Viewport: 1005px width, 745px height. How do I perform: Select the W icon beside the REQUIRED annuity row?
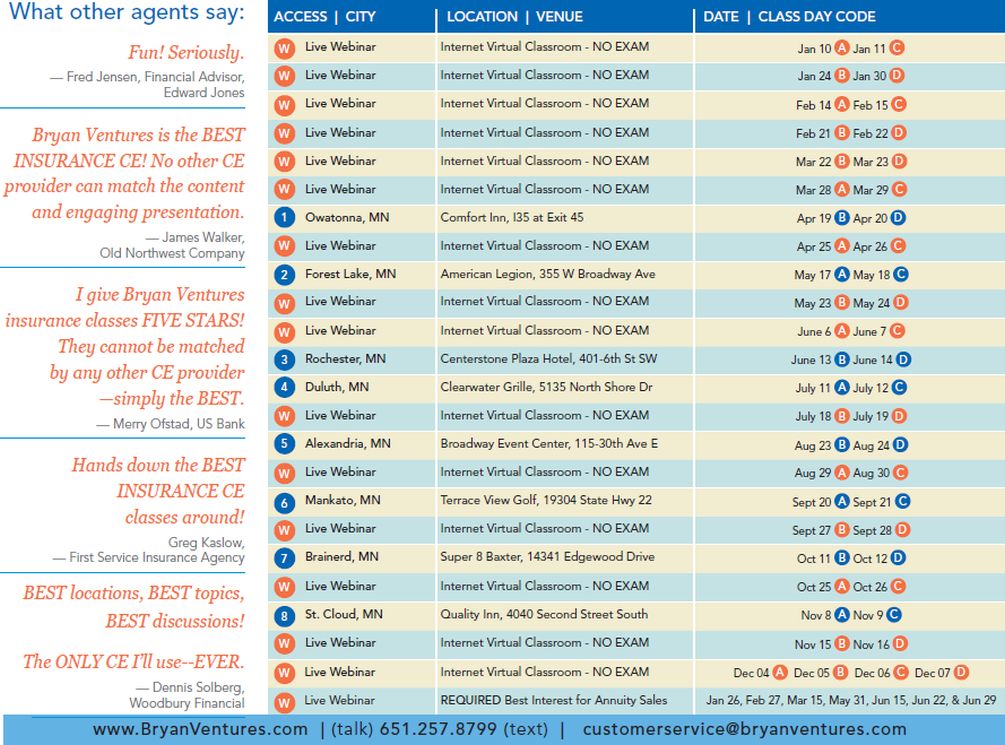(x=284, y=702)
